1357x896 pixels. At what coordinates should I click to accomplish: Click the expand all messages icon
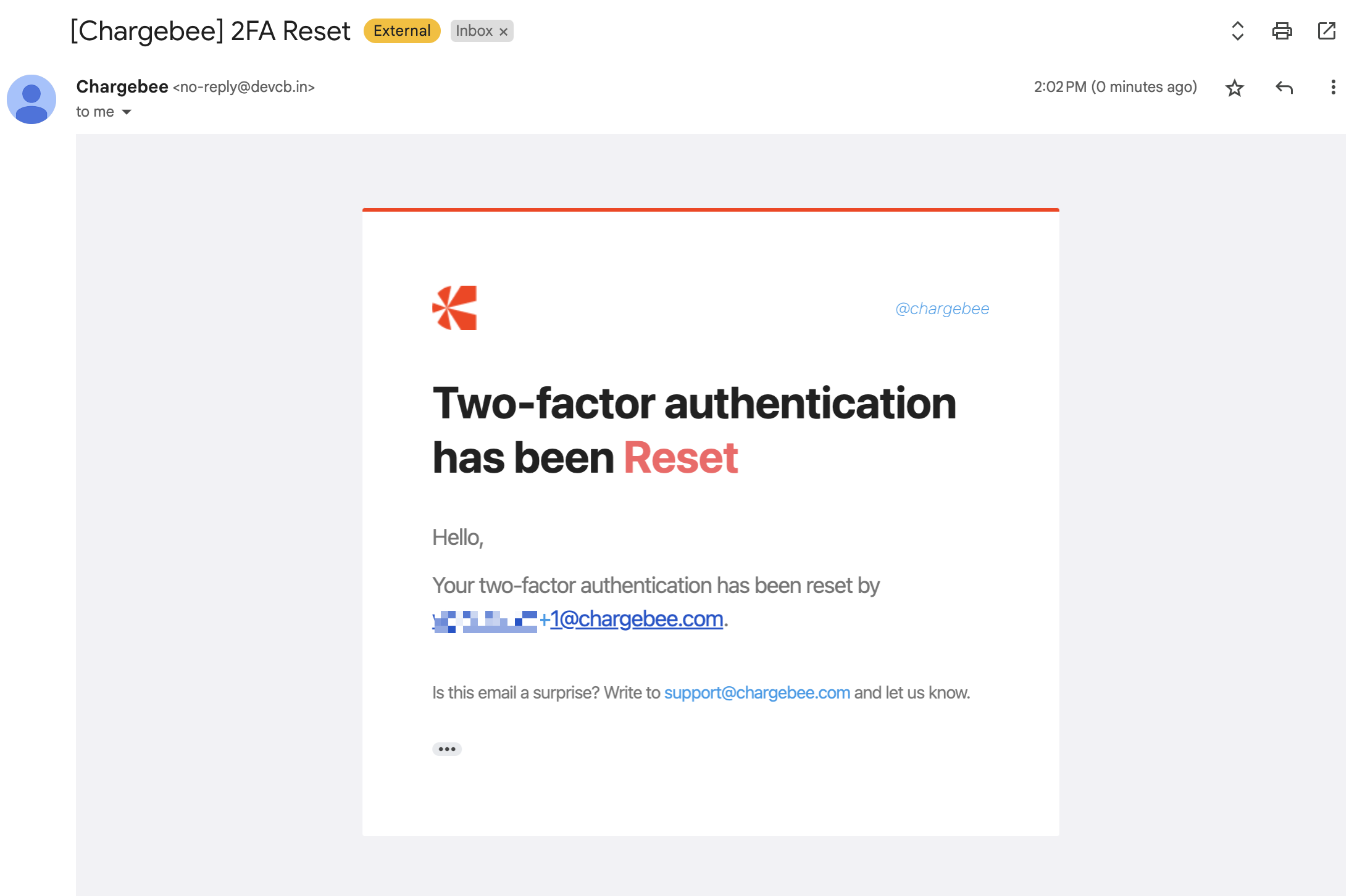(1237, 31)
